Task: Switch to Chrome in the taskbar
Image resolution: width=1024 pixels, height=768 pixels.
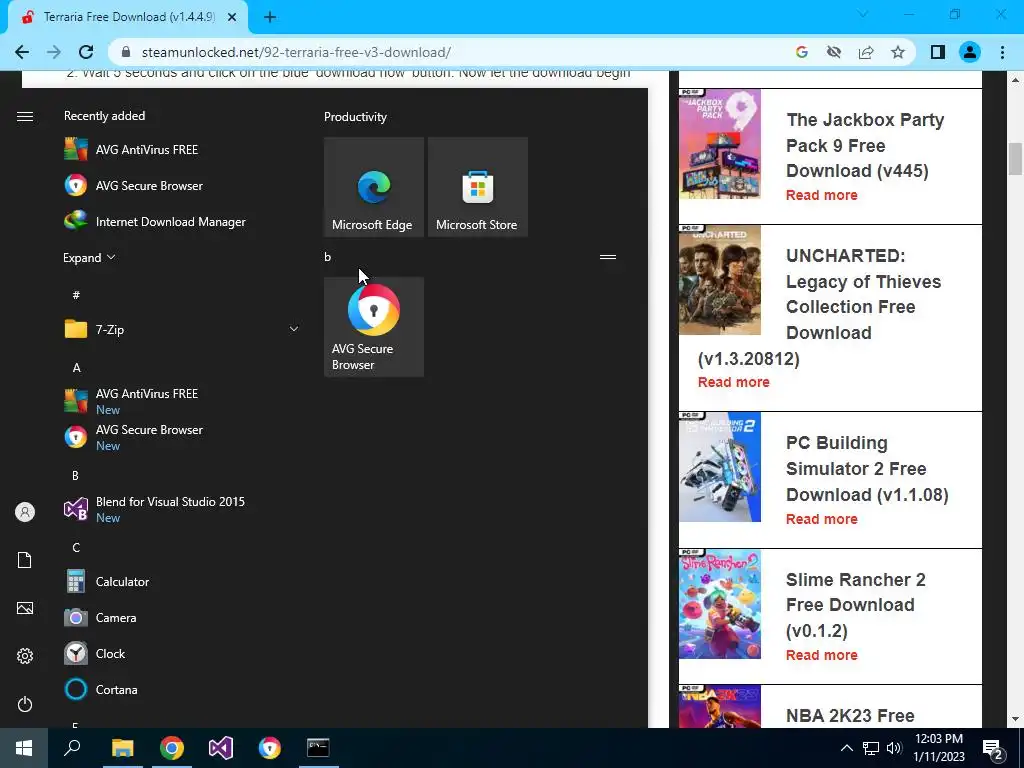Action: coord(172,748)
